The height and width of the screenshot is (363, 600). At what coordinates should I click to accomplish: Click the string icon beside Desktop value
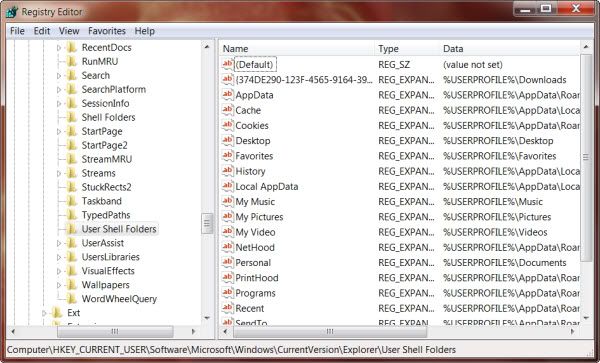pos(227,140)
